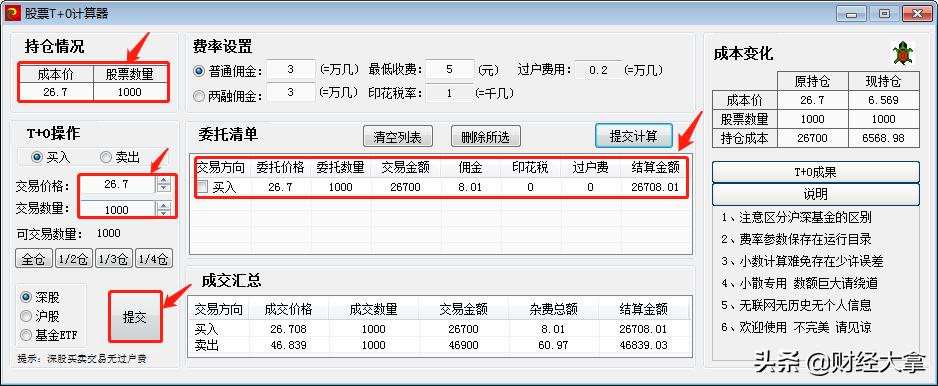Image resolution: width=938 pixels, height=386 pixels.
Task: Click 委托数量 column header
Action: (340, 168)
